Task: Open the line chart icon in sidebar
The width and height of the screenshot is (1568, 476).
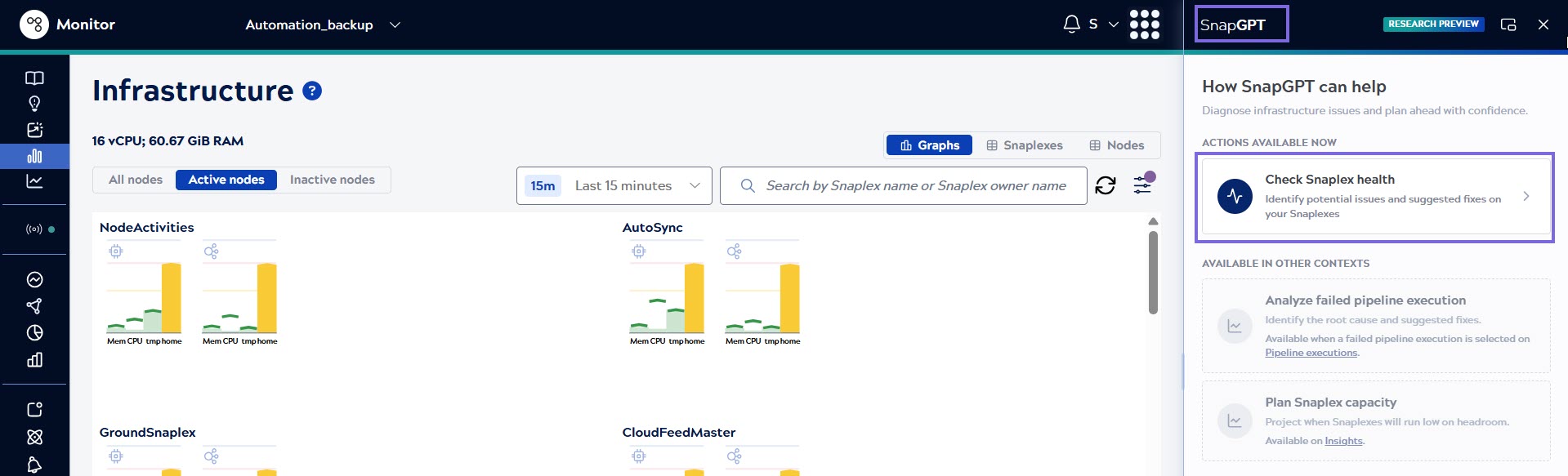Action: click(34, 181)
